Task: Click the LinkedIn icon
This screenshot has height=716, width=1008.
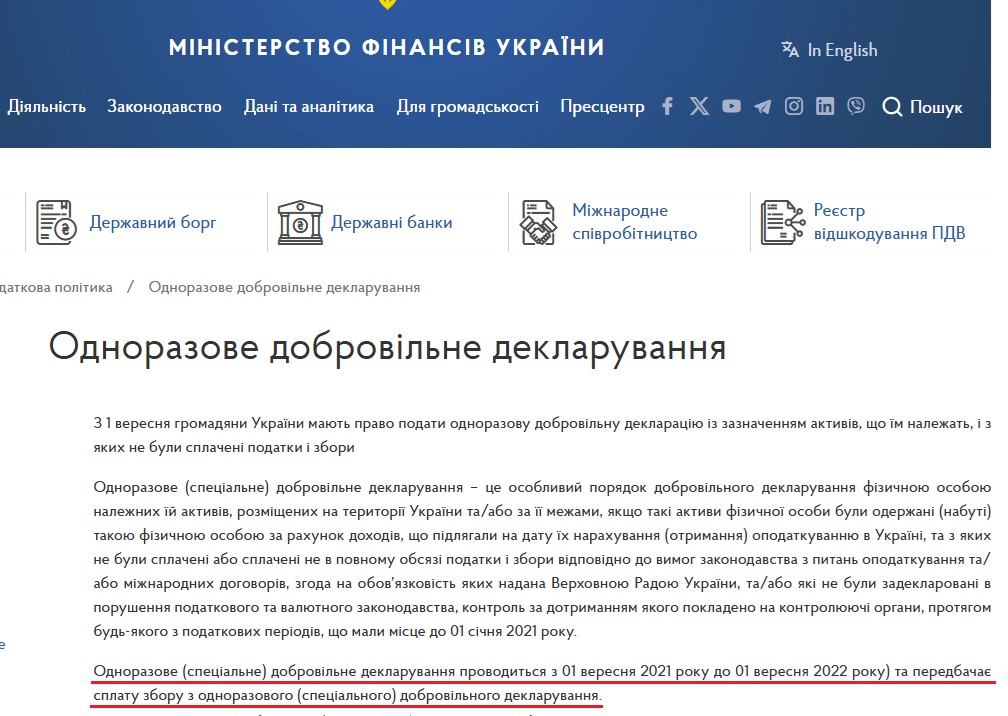Action: [x=824, y=106]
